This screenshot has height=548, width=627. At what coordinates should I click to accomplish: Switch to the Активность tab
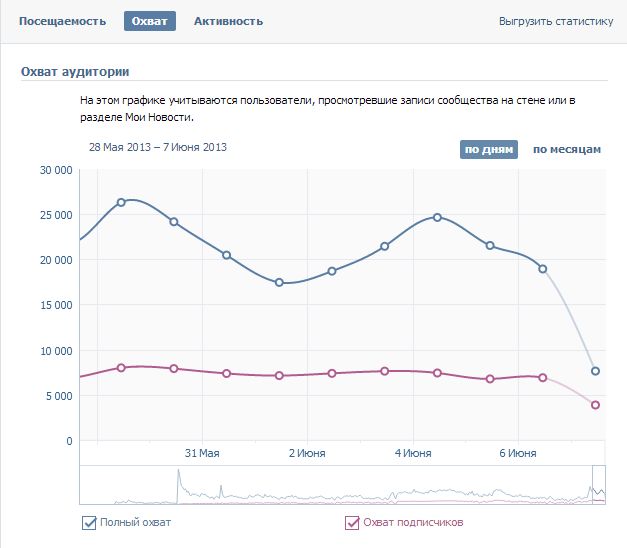tap(228, 21)
